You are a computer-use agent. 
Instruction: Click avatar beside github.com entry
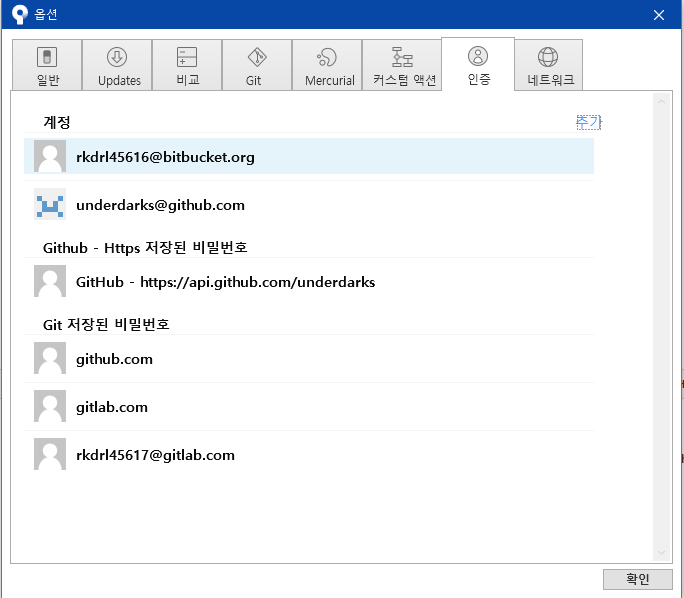point(50,359)
